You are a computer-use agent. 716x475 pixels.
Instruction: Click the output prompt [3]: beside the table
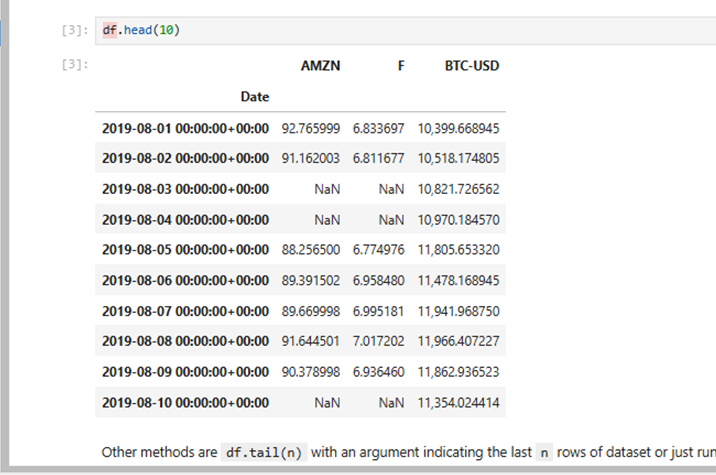[x=75, y=64]
